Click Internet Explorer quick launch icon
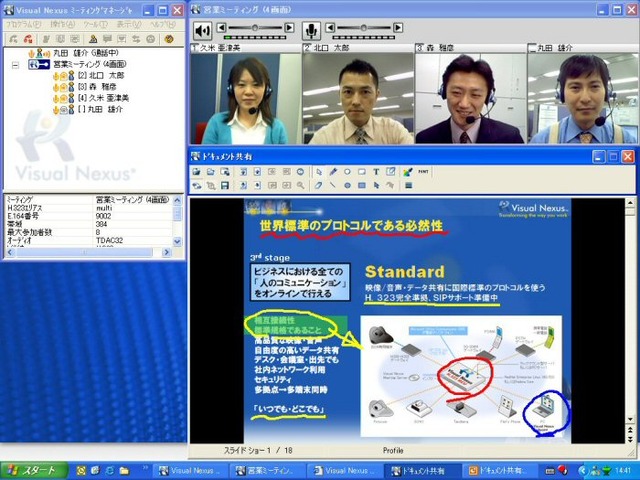This screenshot has width=640, height=480. point(110,471)
